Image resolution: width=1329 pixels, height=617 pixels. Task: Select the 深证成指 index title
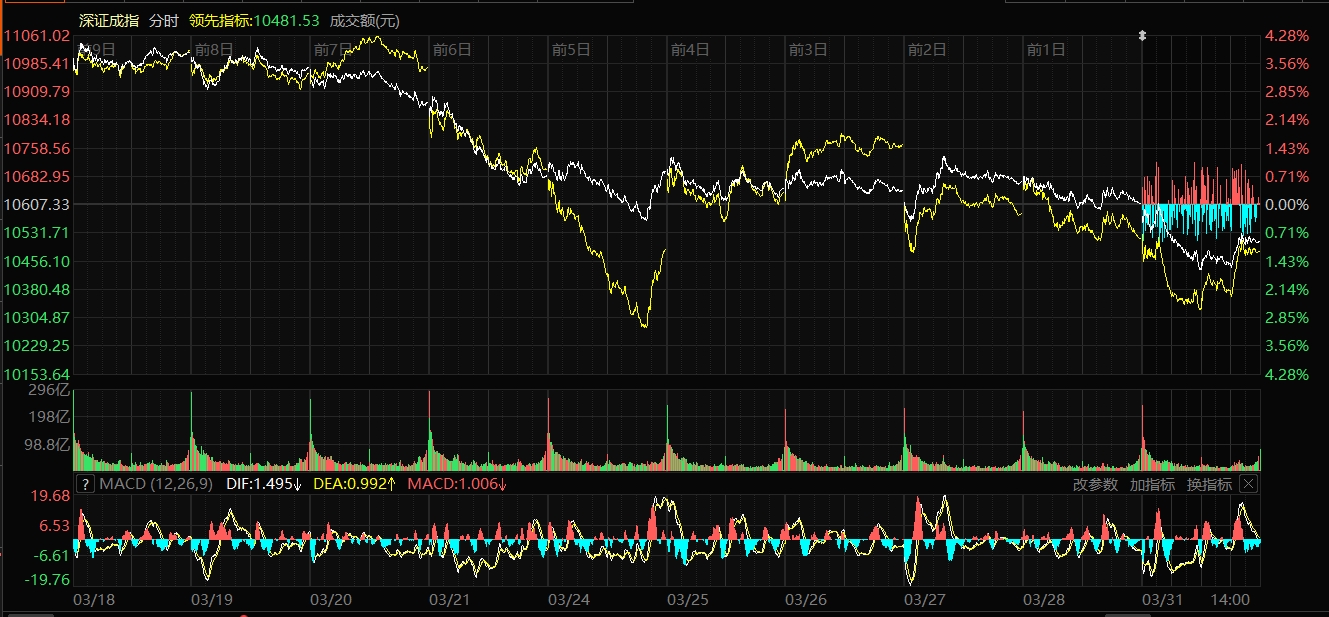[x=109, y=20]
